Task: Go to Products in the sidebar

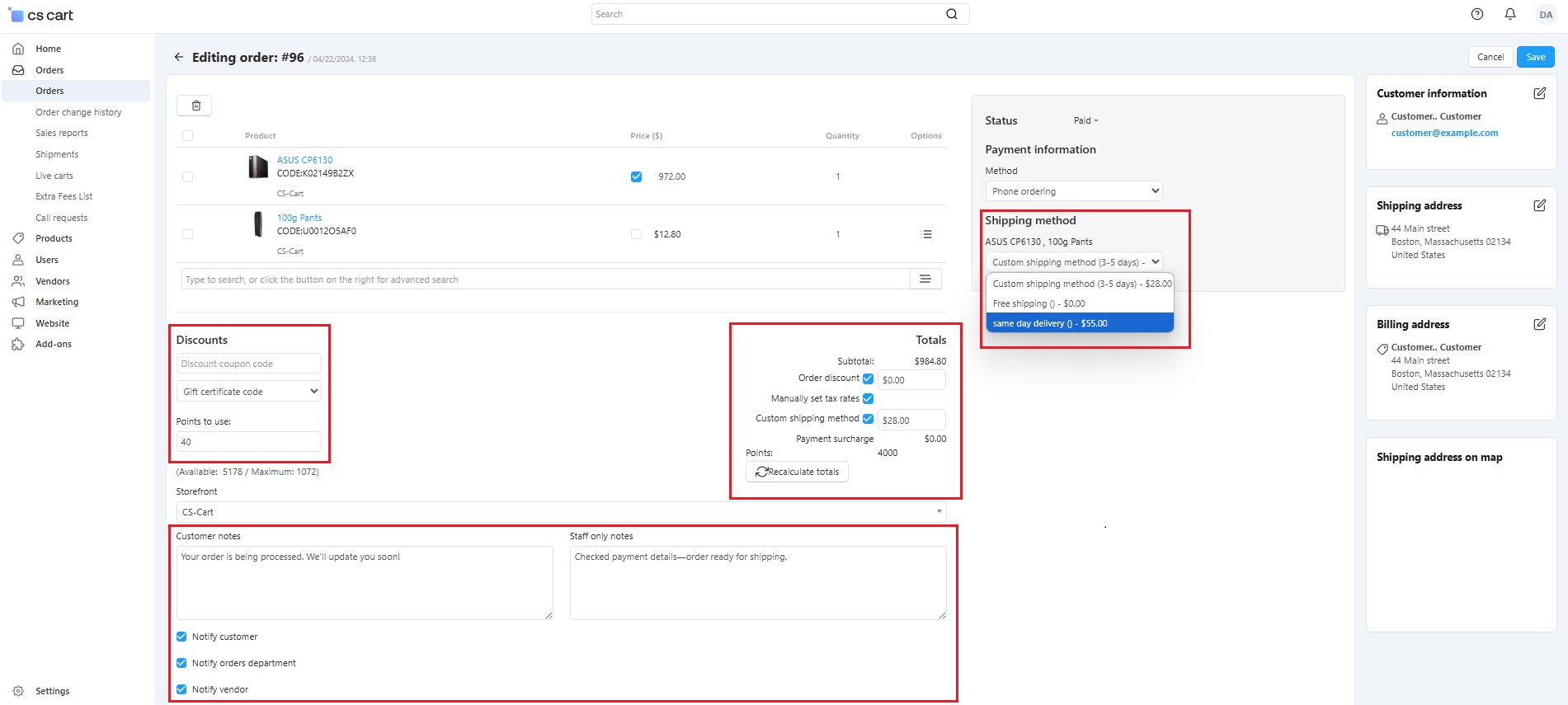Action: point(54,238)
